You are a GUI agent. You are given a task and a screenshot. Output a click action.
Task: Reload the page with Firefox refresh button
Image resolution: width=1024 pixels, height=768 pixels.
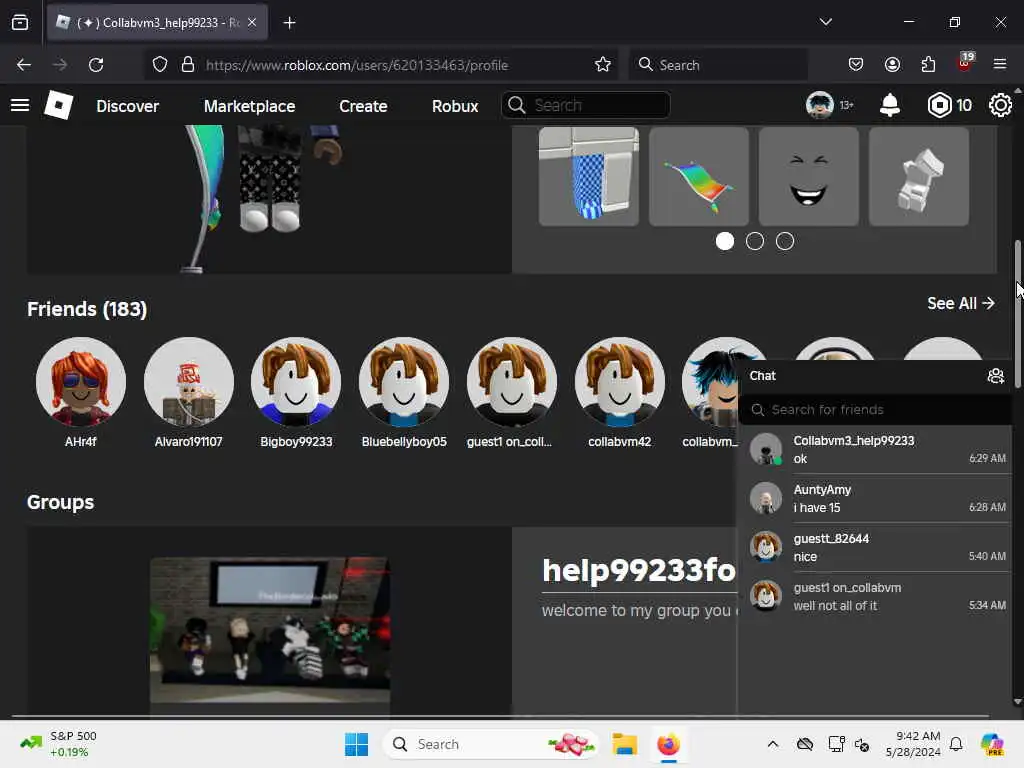96,65
